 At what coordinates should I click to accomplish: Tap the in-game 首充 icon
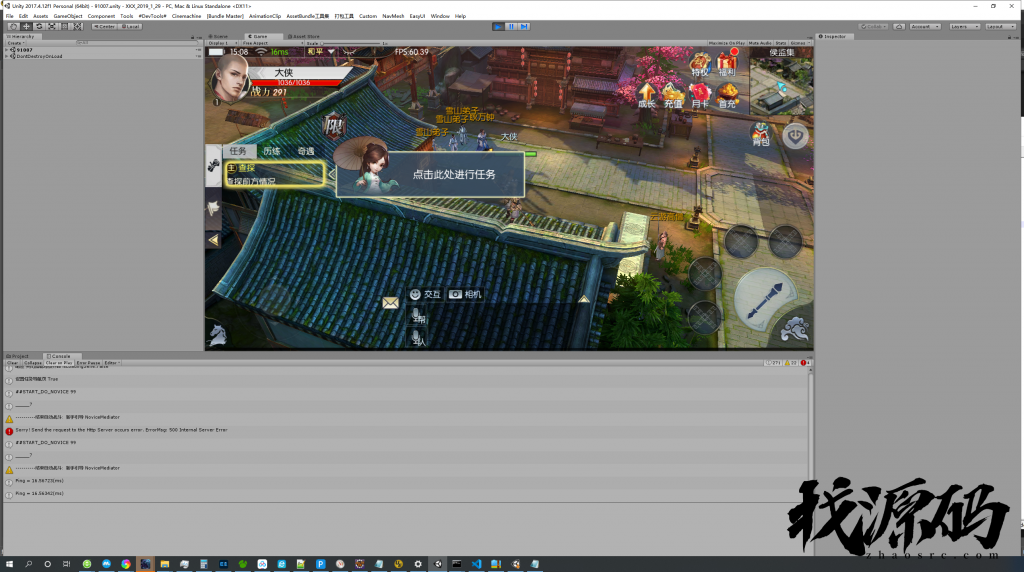pos(727,95)
